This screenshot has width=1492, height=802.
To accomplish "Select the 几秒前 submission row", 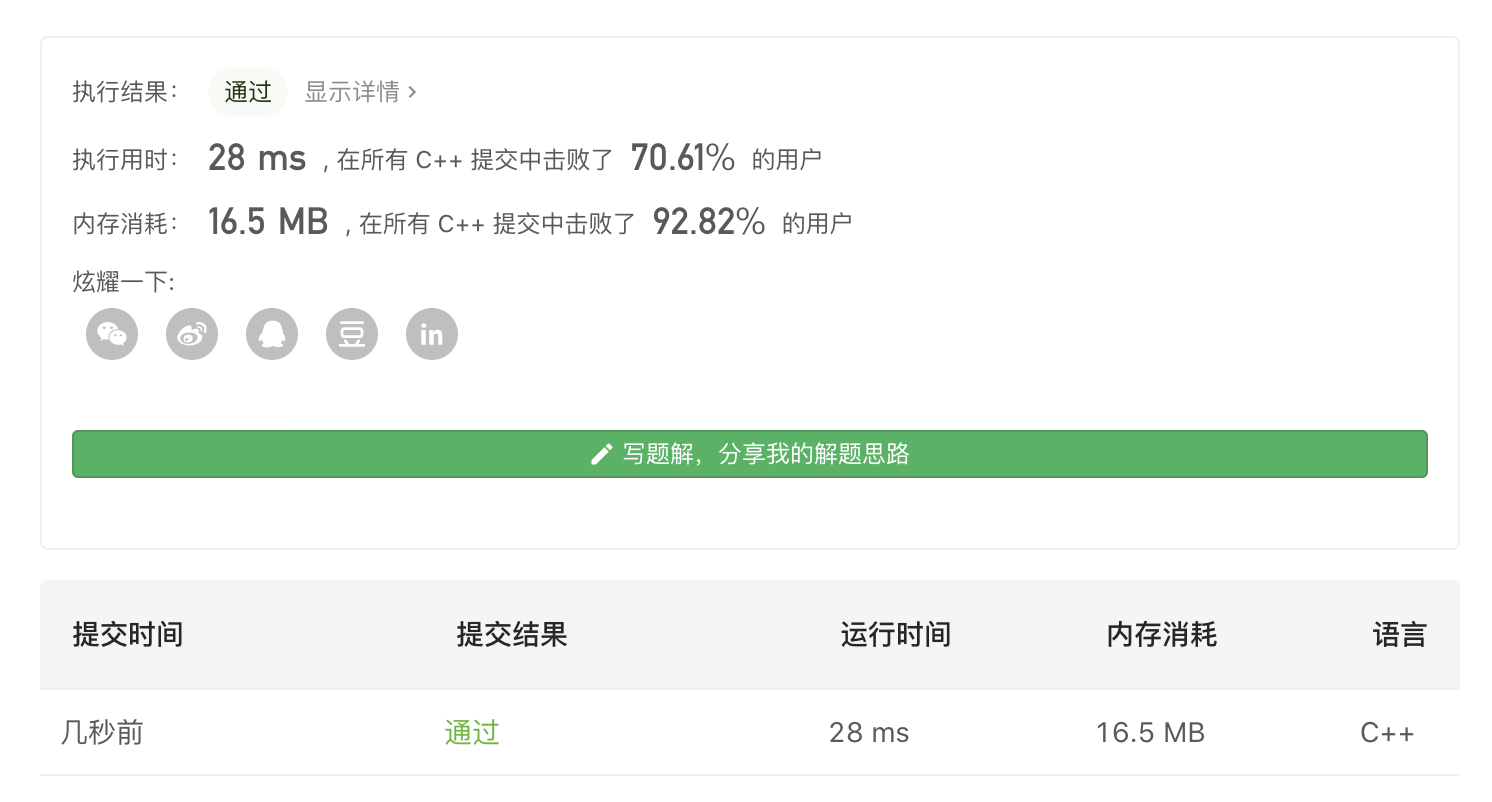I will [x=102, y=733].
